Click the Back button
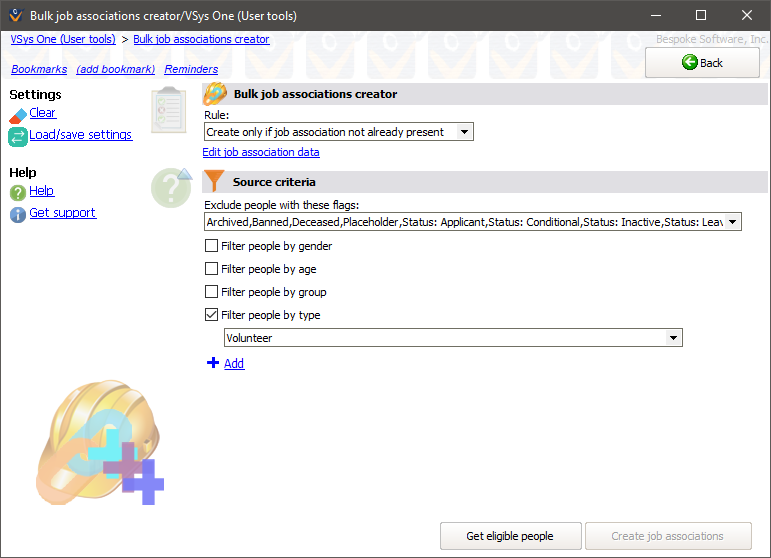Viewport: 771px width, 558px height. coord(702,62)
